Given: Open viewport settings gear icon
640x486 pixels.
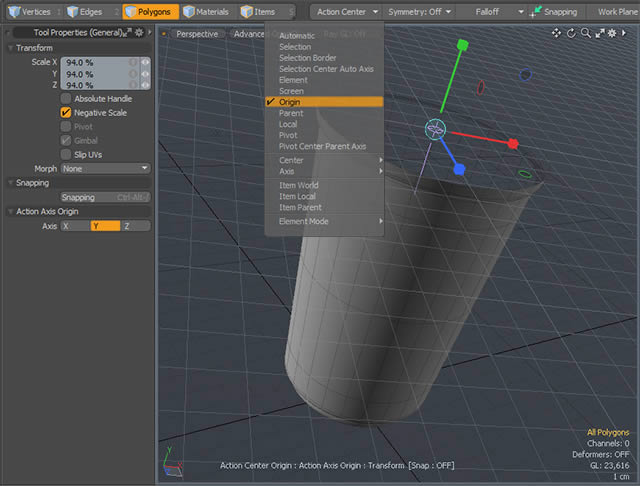Looking at the screenshot, I should (612, 33).
